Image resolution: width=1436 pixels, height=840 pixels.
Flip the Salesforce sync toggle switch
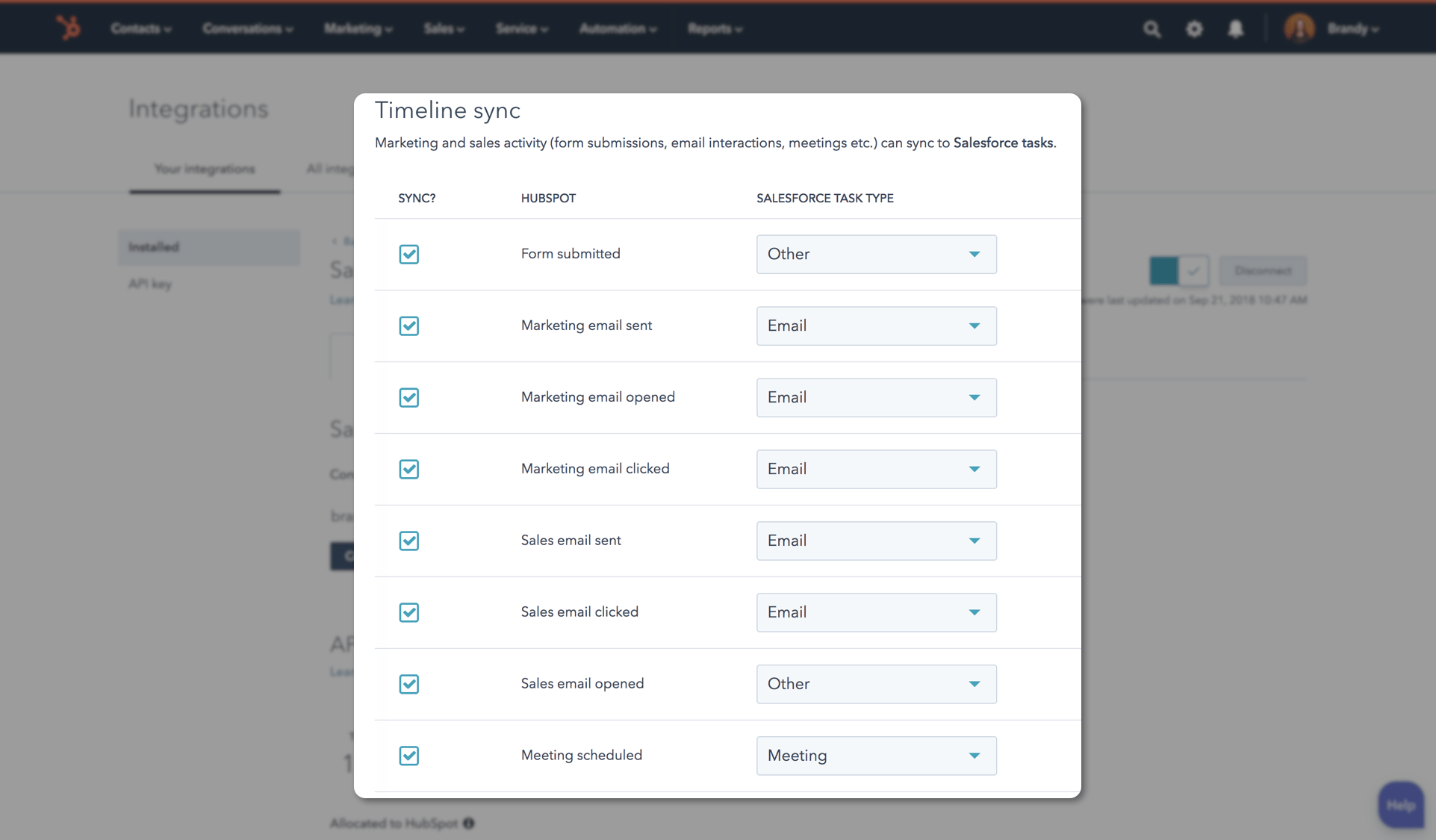tap(1178, 271)
